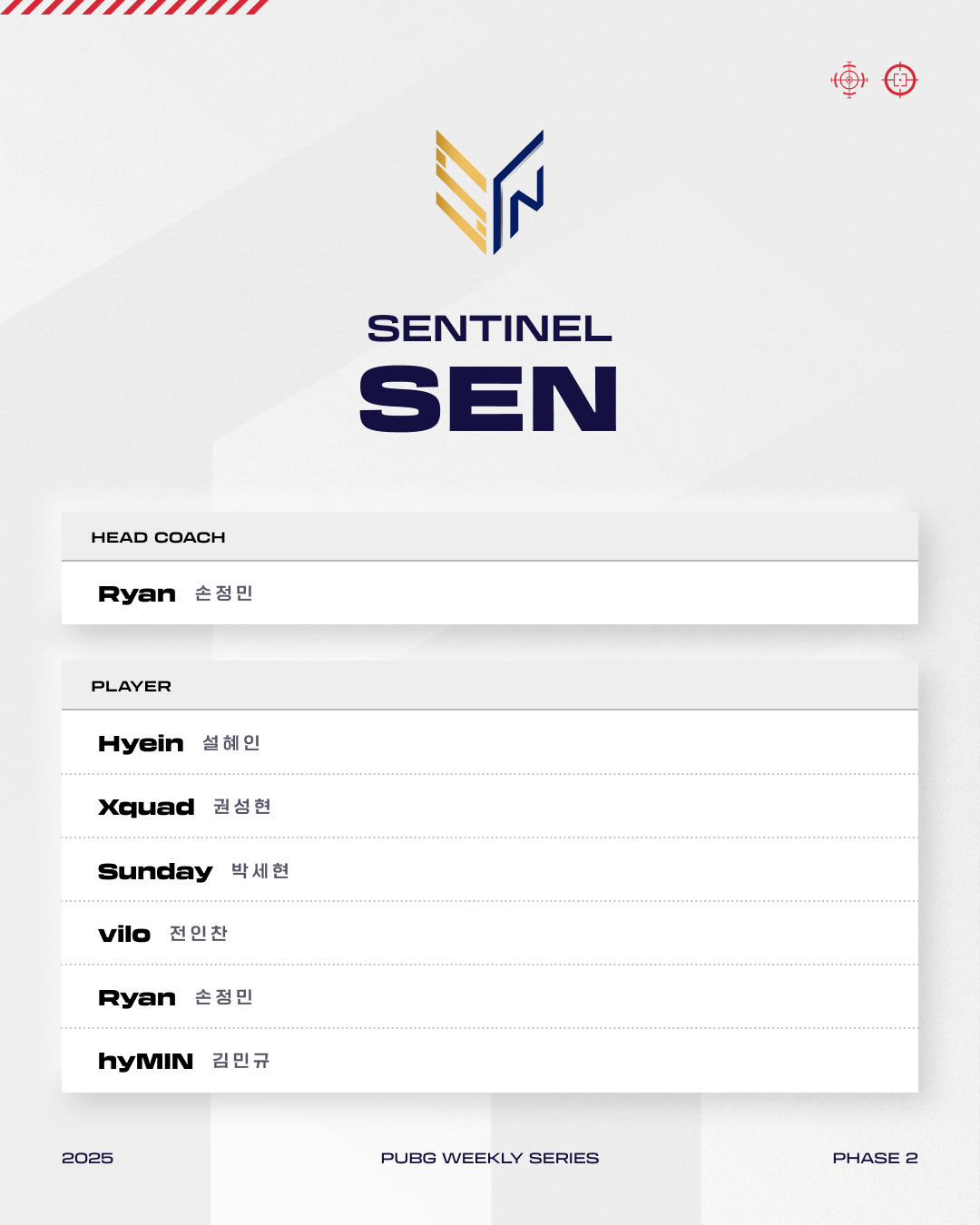Click the PUBG WEEKLY SERIES footer text
The height and width of the screenshot is (1225, 980).
490,1158
